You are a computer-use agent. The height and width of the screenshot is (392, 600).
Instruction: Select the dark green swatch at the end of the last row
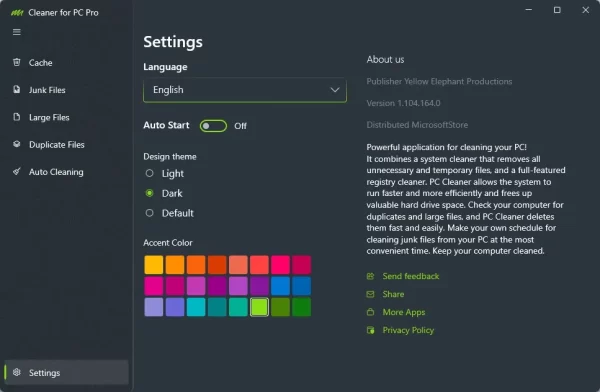pyautogui.click(x=301, y=307)
